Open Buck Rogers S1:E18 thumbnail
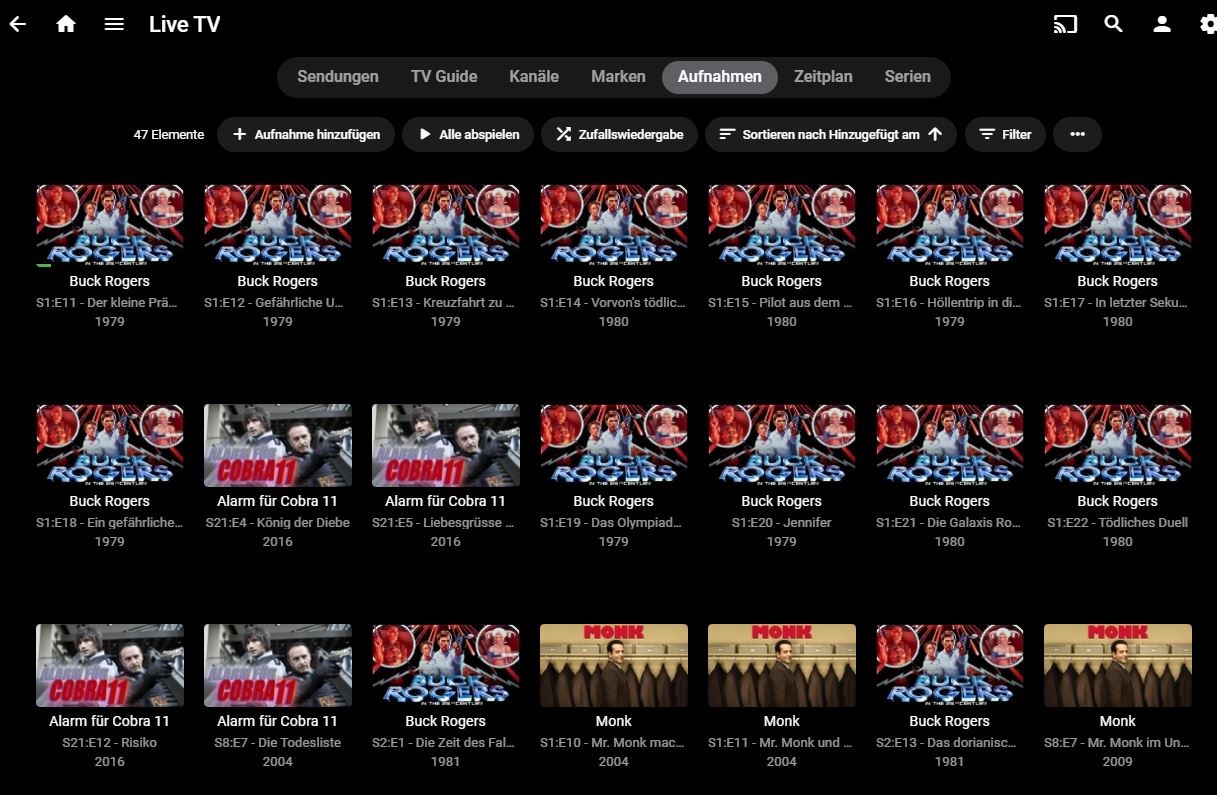The height and width of the screenshot is (795, 1217). coord(110,446)
